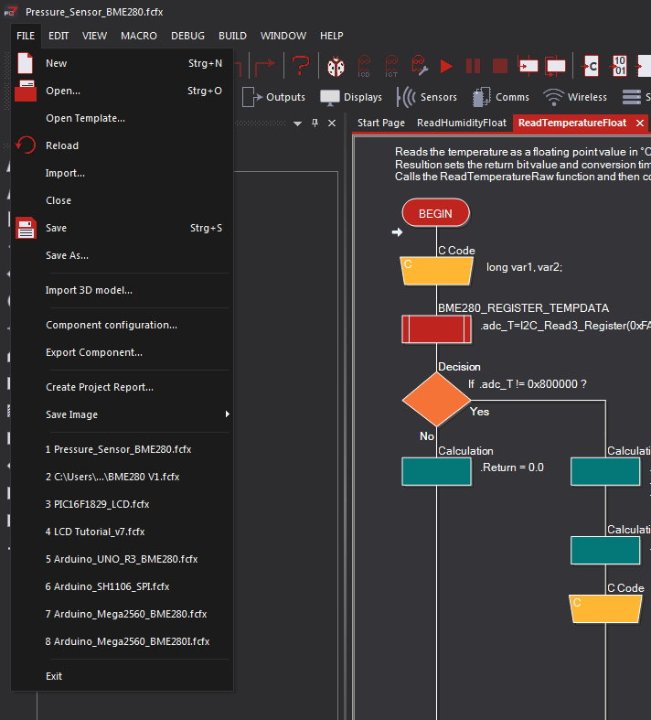Click the red Run play button
The width and height of the screenshot is (651, 720).
point(446,67)
